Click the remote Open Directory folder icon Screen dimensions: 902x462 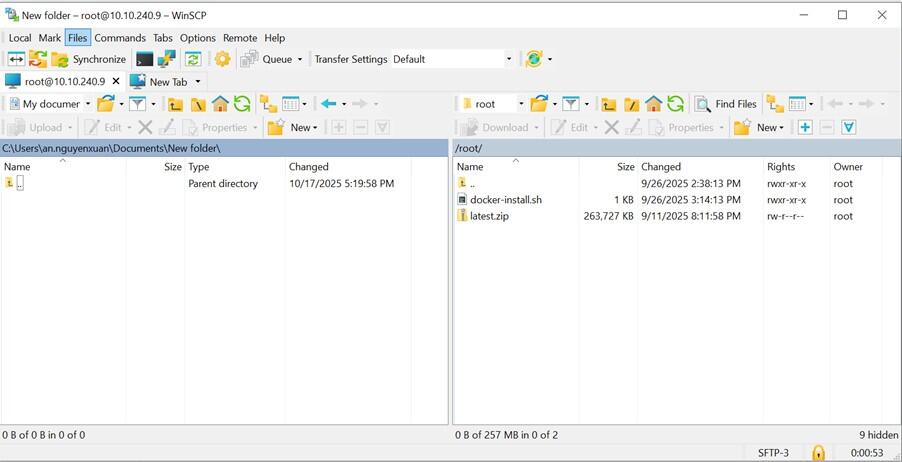coord(539,104)
